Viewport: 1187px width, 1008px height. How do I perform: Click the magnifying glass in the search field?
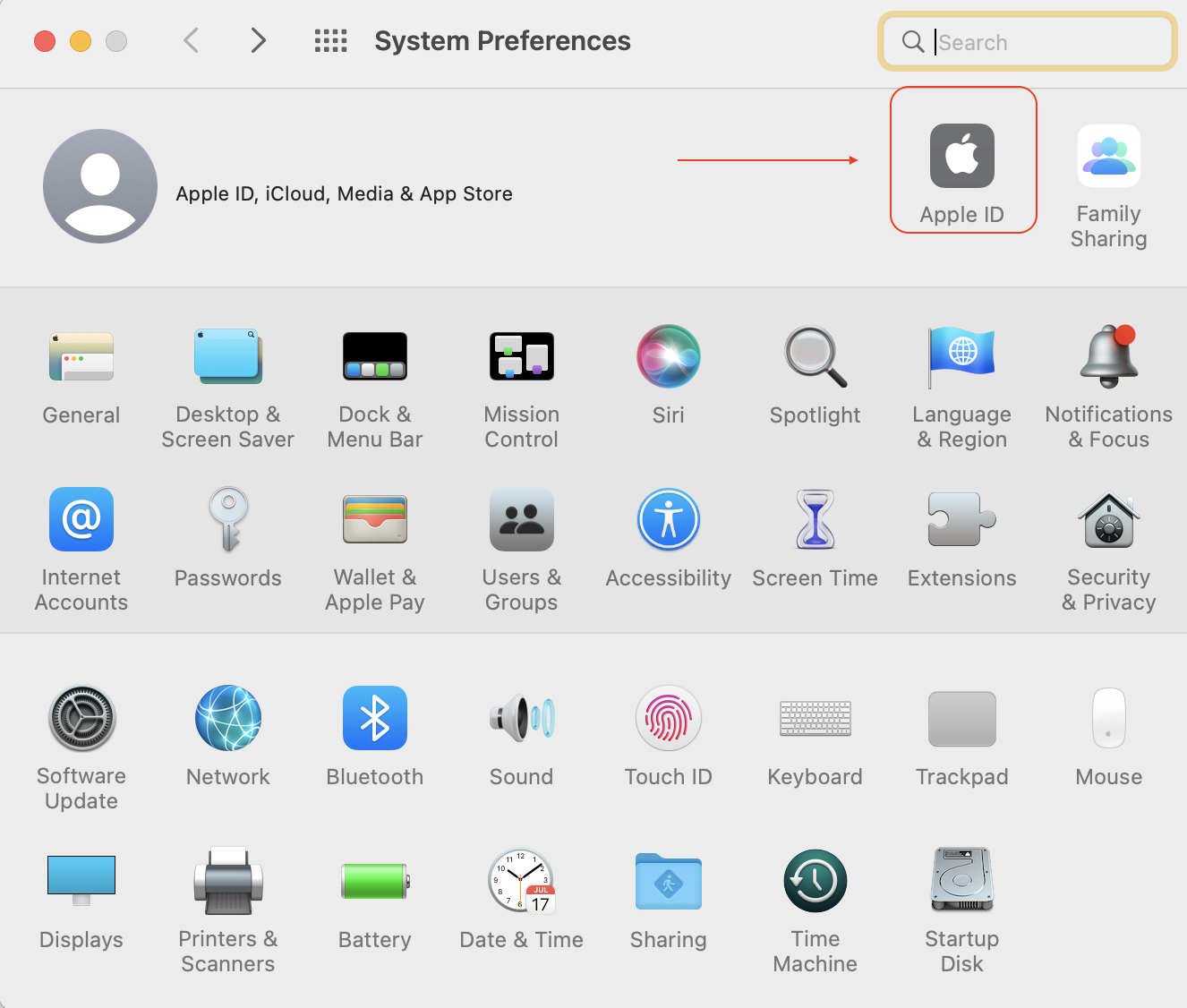tap(913, 41)
